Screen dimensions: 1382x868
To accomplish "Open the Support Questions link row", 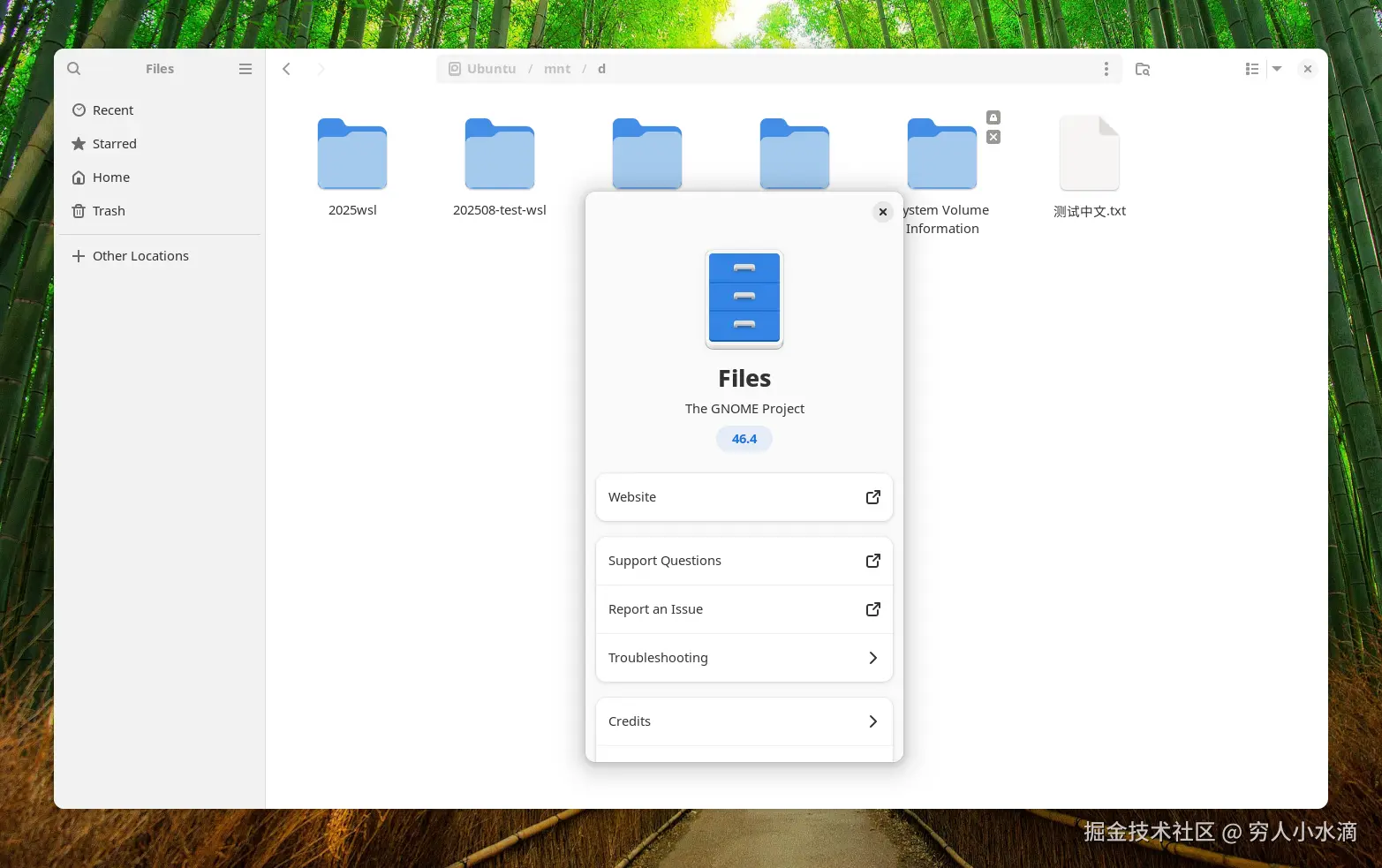I will click(744, 561).
